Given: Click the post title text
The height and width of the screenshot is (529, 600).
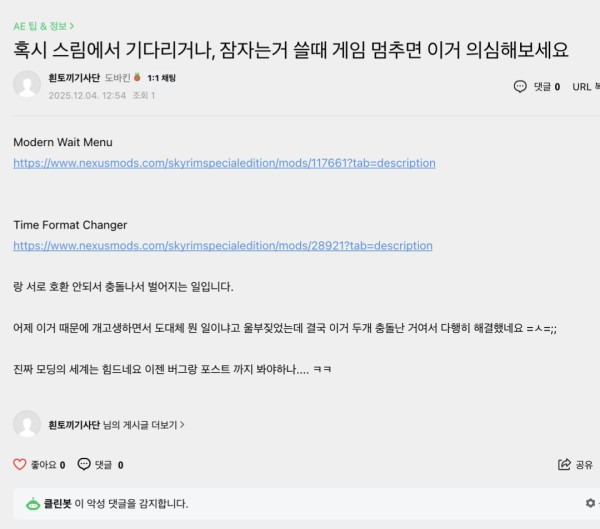Looking at the screenshot, I should [290, 49].
